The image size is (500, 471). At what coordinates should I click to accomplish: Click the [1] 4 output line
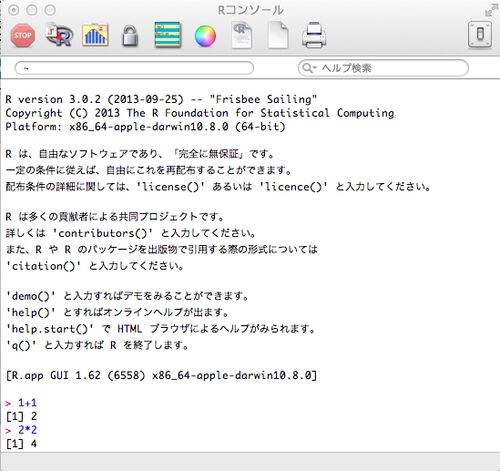tap(21, 444)
